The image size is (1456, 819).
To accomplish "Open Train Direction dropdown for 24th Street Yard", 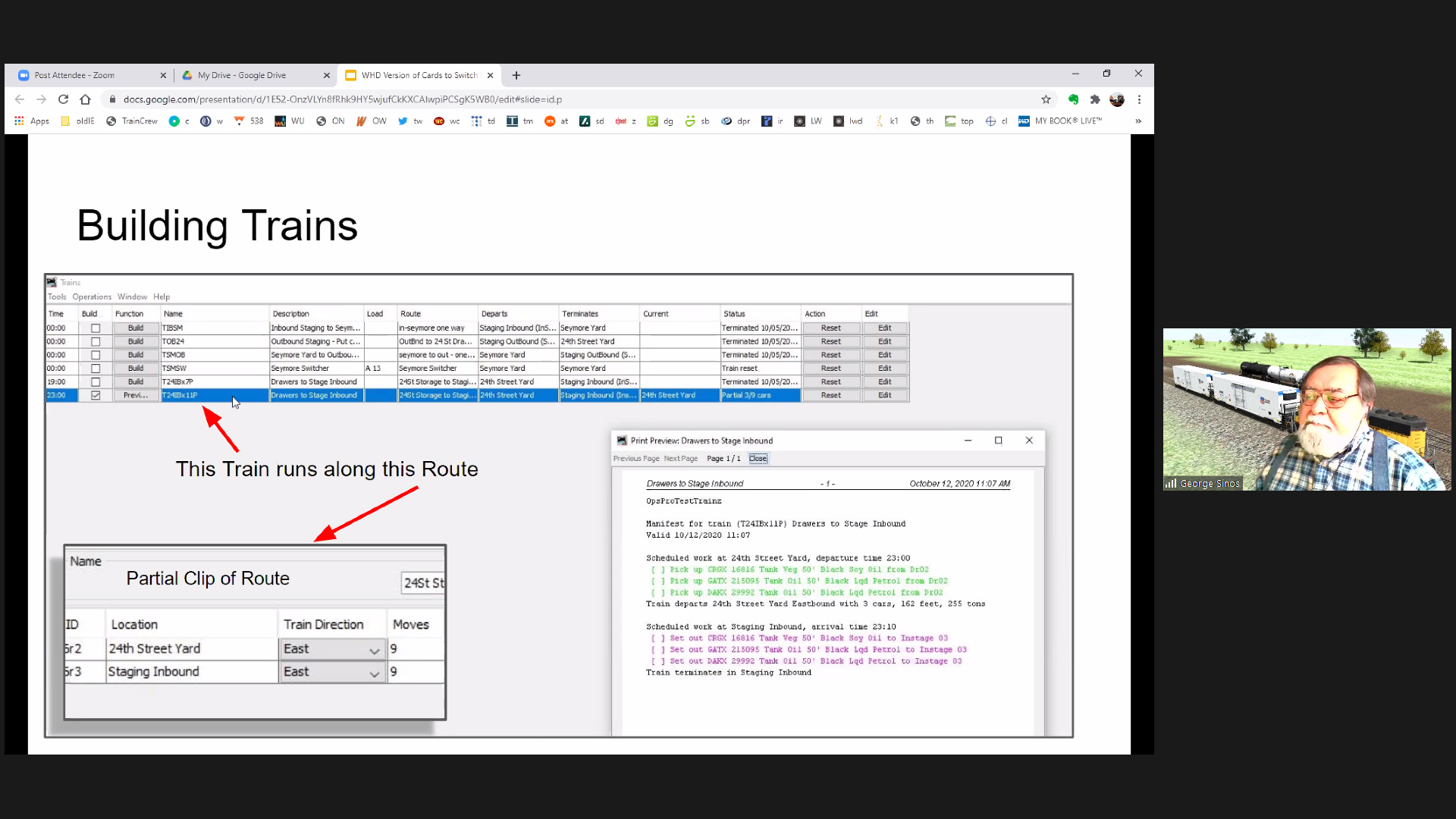I will 374,650.
